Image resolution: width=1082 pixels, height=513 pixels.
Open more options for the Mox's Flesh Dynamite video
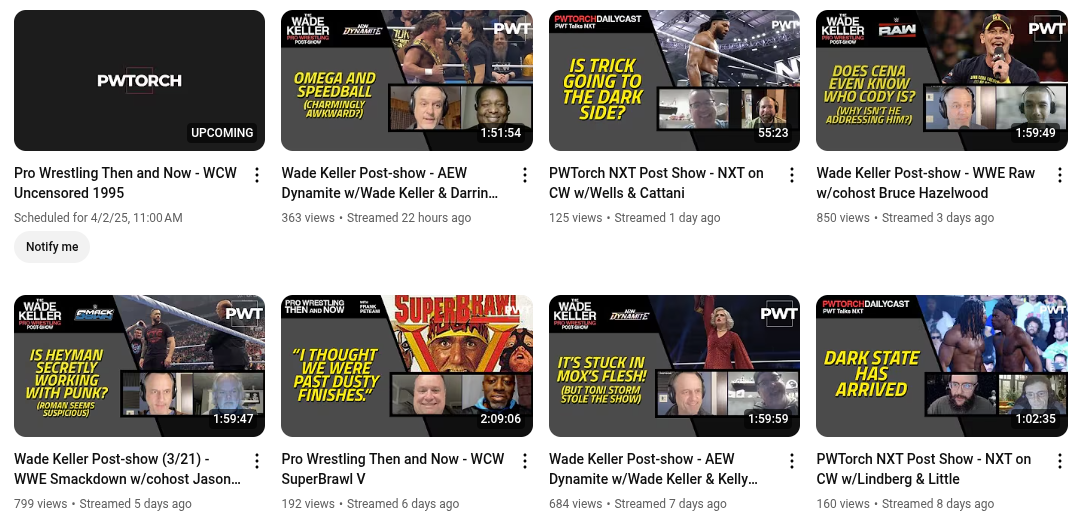point(791,461)
